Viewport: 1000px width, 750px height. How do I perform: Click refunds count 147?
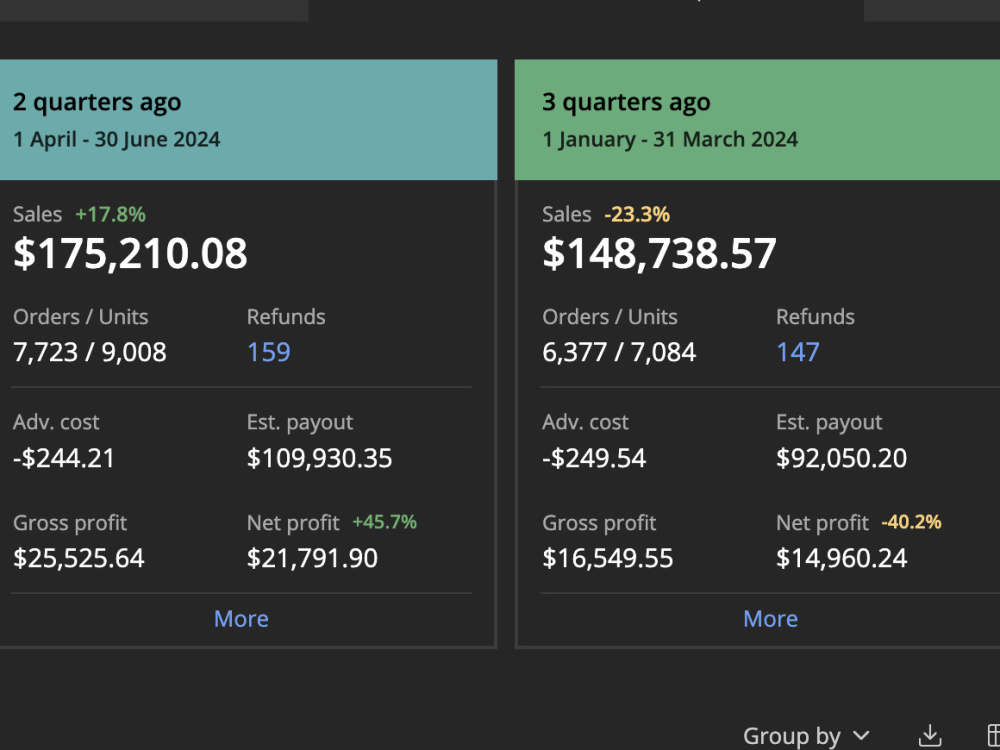[798, 352]
